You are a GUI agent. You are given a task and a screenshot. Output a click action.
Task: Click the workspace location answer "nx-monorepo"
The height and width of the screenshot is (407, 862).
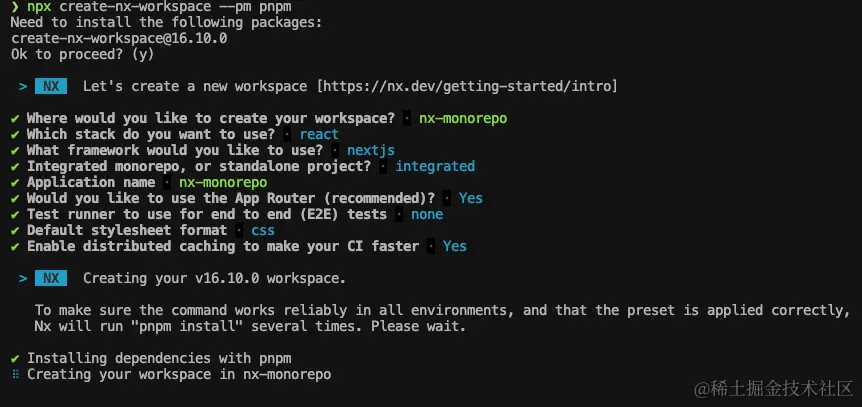point(463,118)
